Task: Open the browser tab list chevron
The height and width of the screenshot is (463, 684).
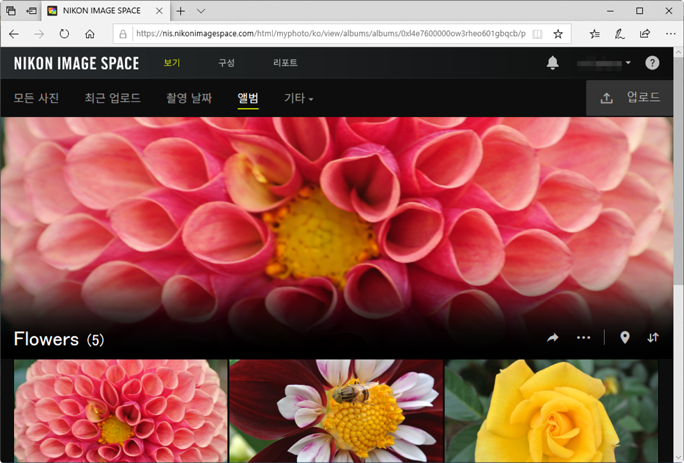Action: tap(201, 11)
